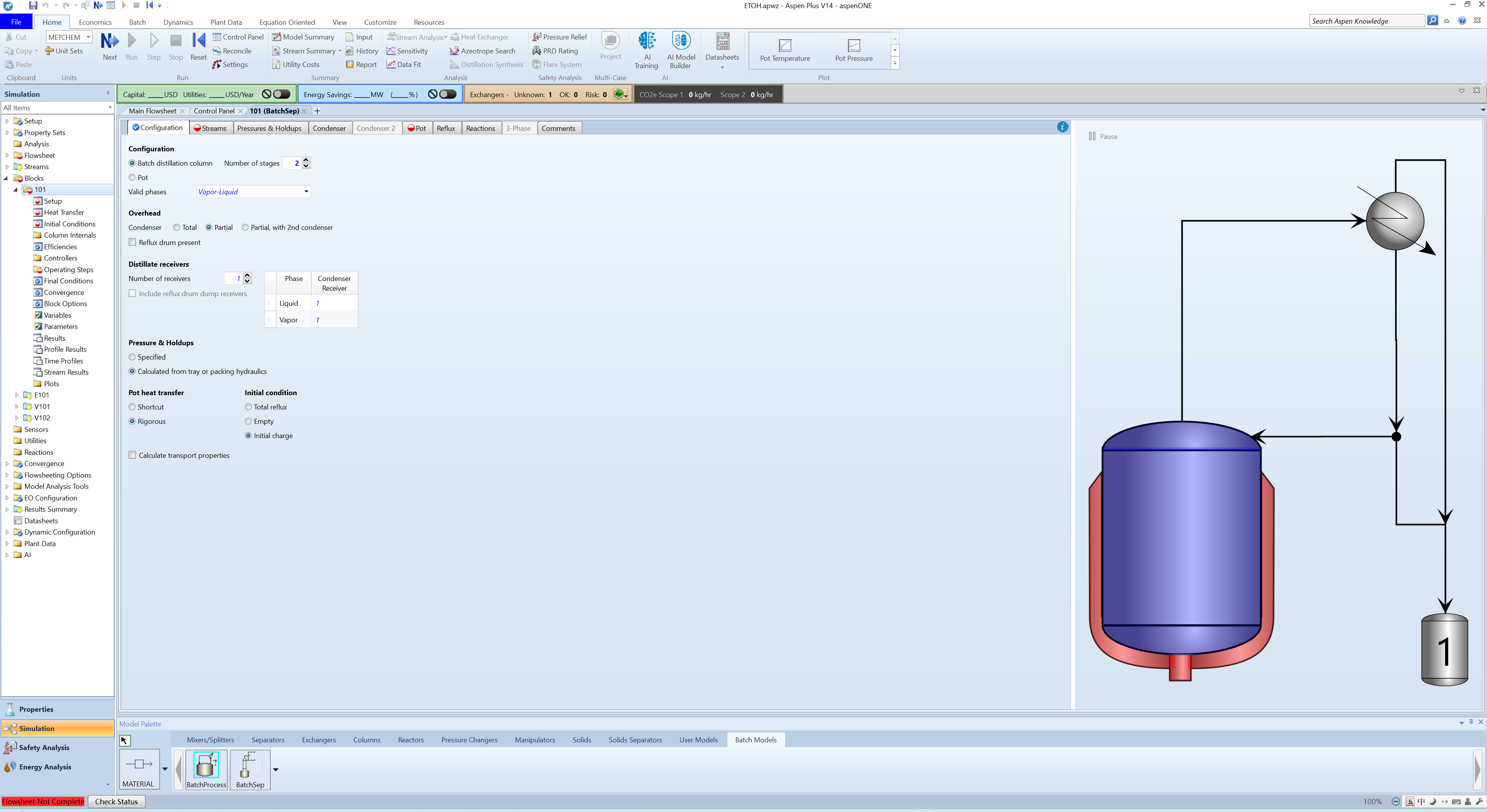The image size is (1487, 812).
Task: Select Total condenser radio option
Action: [x=177, y=227]
